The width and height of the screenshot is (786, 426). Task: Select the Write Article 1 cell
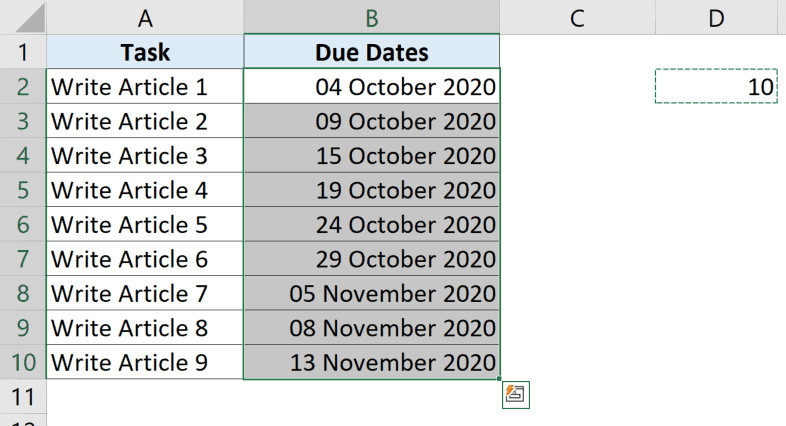point(146,87)
